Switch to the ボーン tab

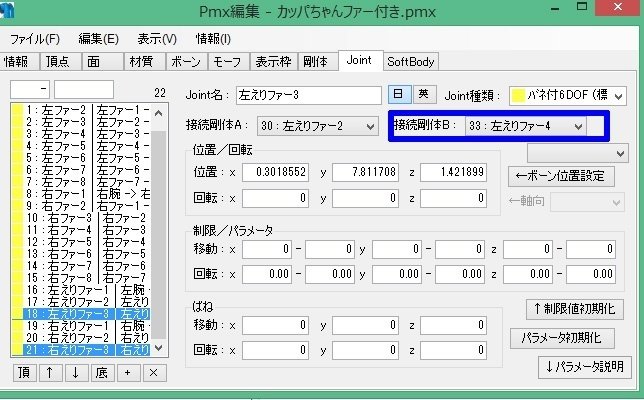click(186, 62)
